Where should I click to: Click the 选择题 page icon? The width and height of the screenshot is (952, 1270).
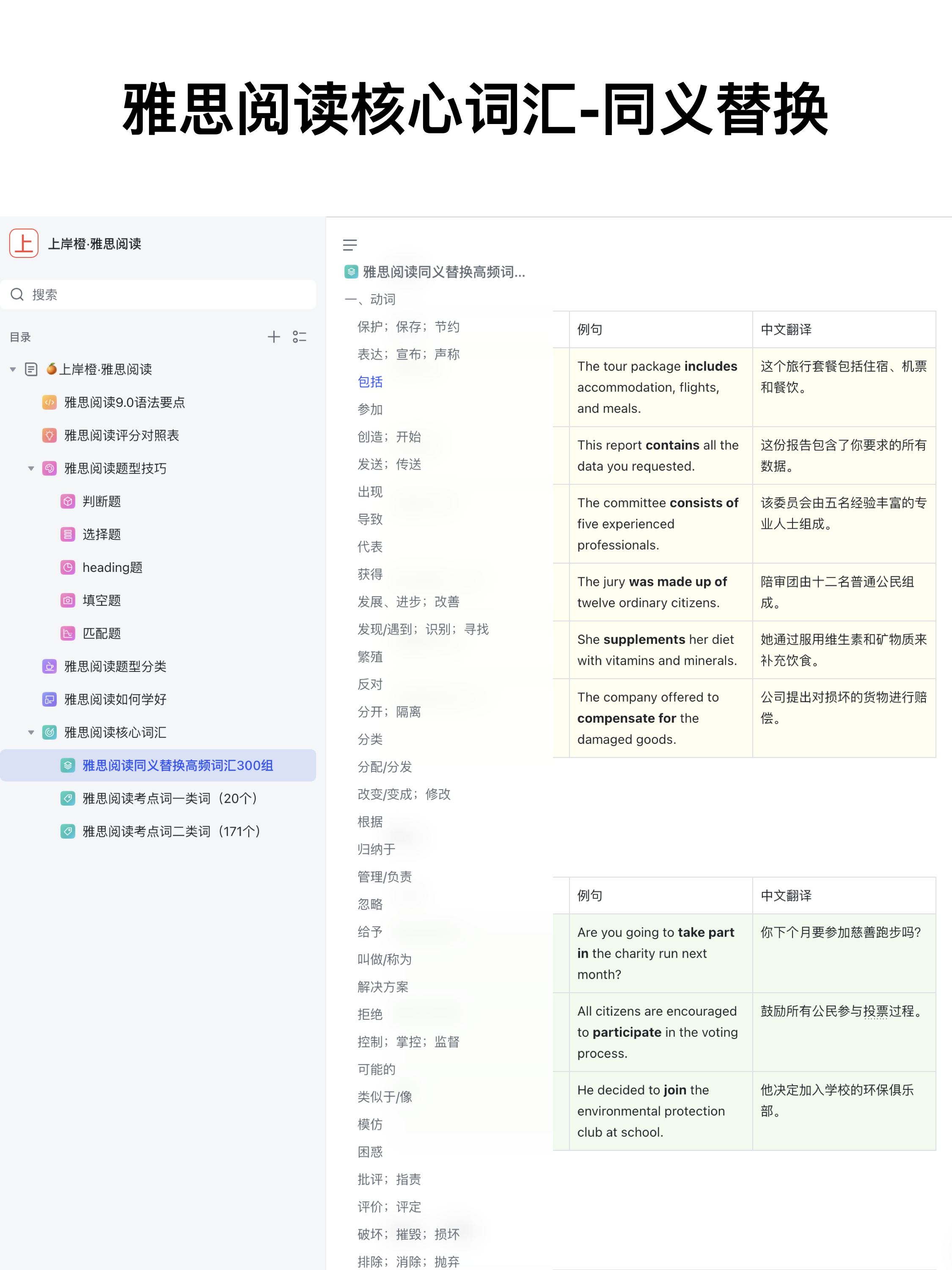[x=68, y=534]
